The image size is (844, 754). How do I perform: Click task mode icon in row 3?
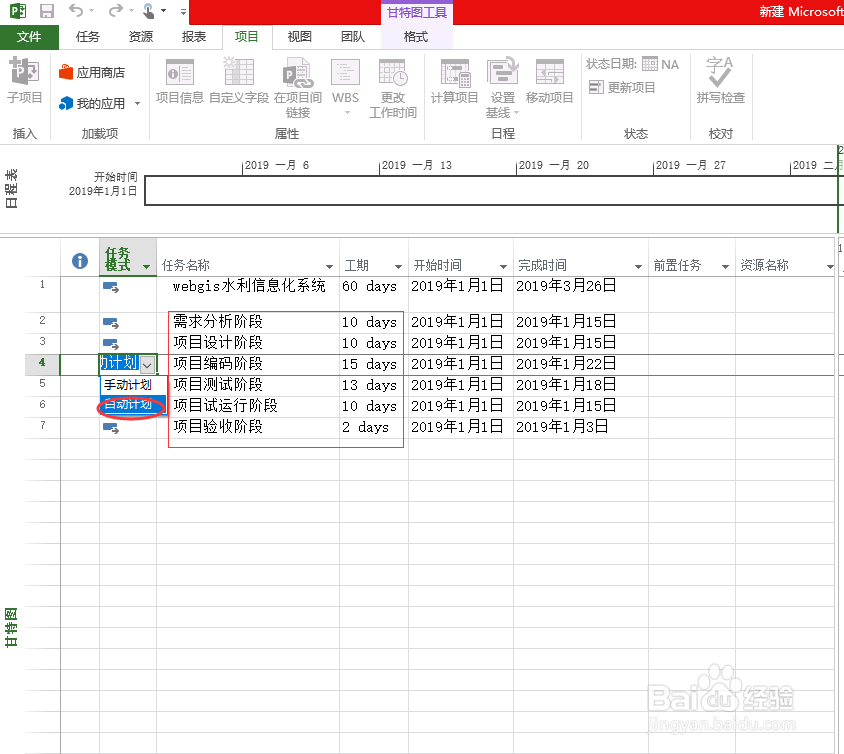(x=111, y=343)
